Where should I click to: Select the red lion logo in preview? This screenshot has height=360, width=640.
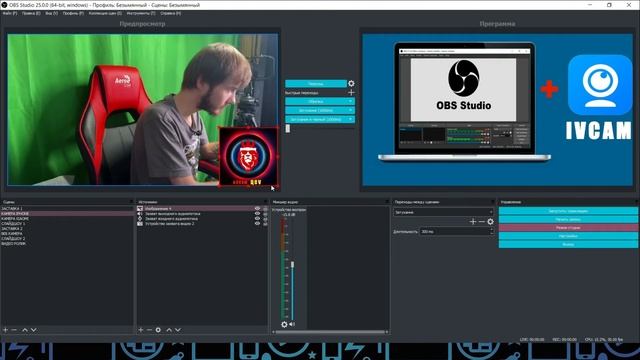coord(248,157)
